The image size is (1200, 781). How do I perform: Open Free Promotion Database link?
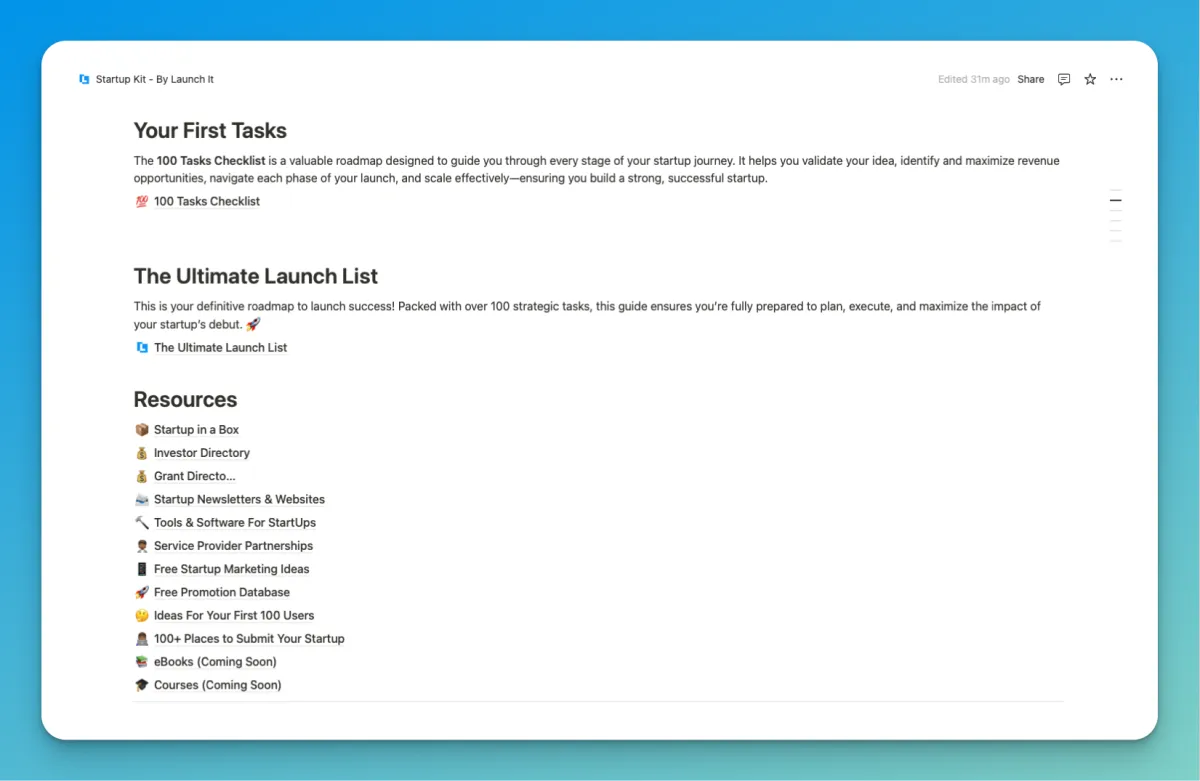pos(222,592)
